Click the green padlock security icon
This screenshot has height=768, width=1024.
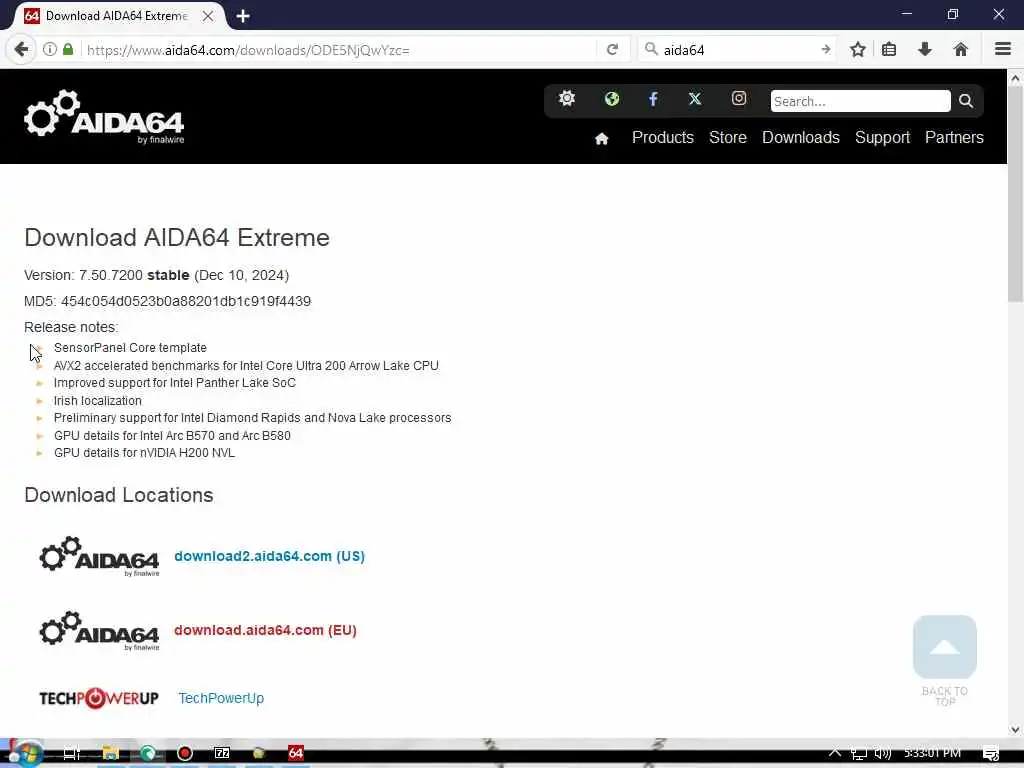click(x=68, y=50)
